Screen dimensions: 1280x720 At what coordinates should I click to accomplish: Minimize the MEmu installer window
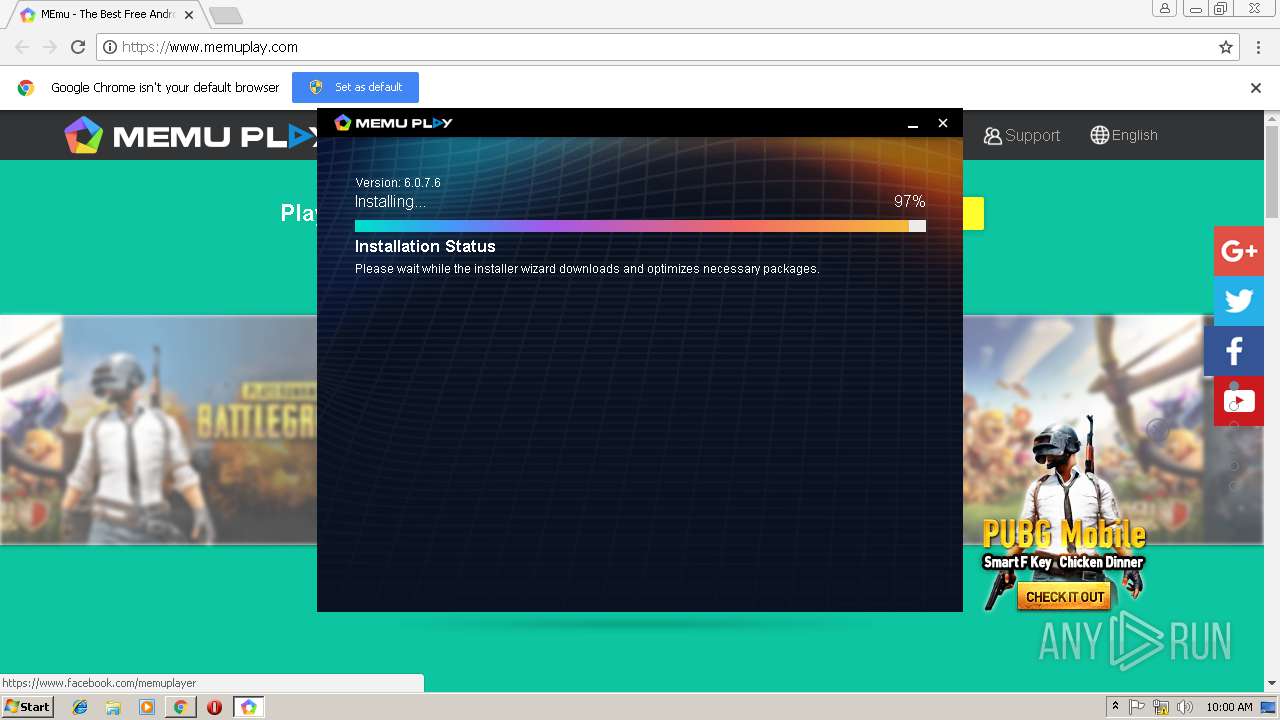click(x=912, y=123)
